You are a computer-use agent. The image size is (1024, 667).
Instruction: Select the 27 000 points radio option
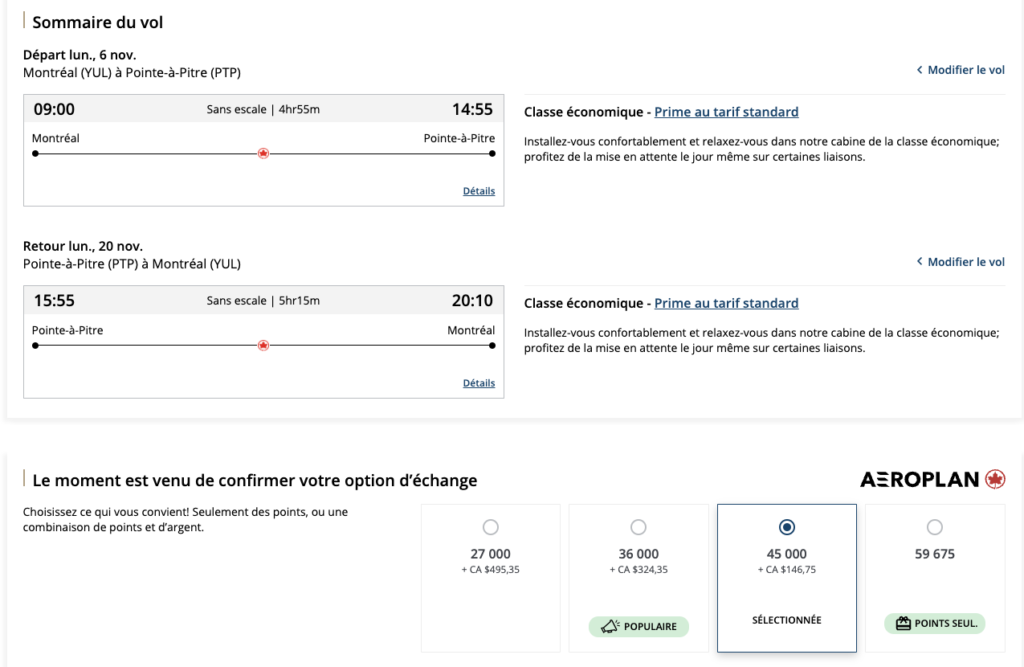490,527
